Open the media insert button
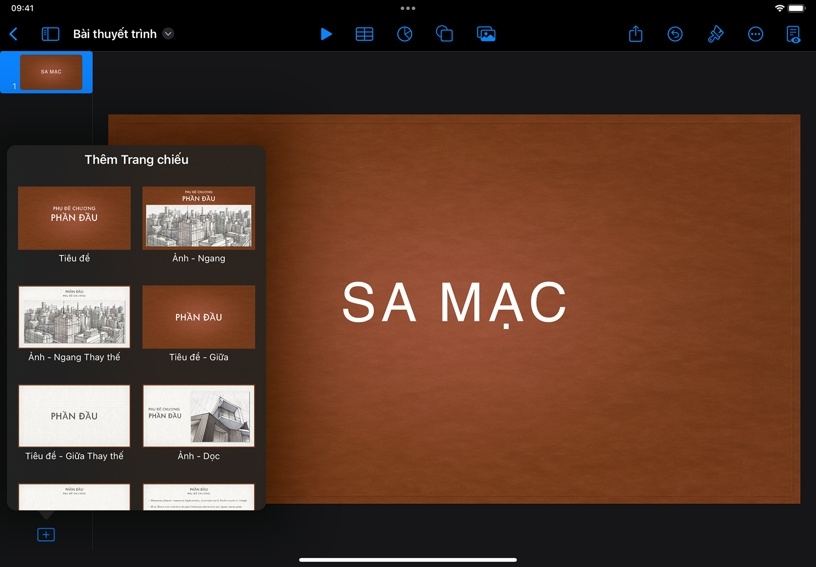816x567 pixels. pyautogui.click(x=486, y=34)
